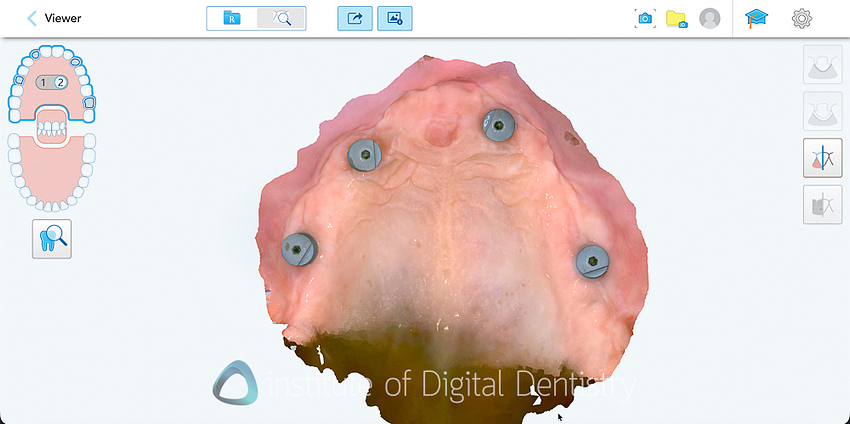Show lower jaw view in right panel
This screenshot has width=850, height=424.
pos(822,111)
